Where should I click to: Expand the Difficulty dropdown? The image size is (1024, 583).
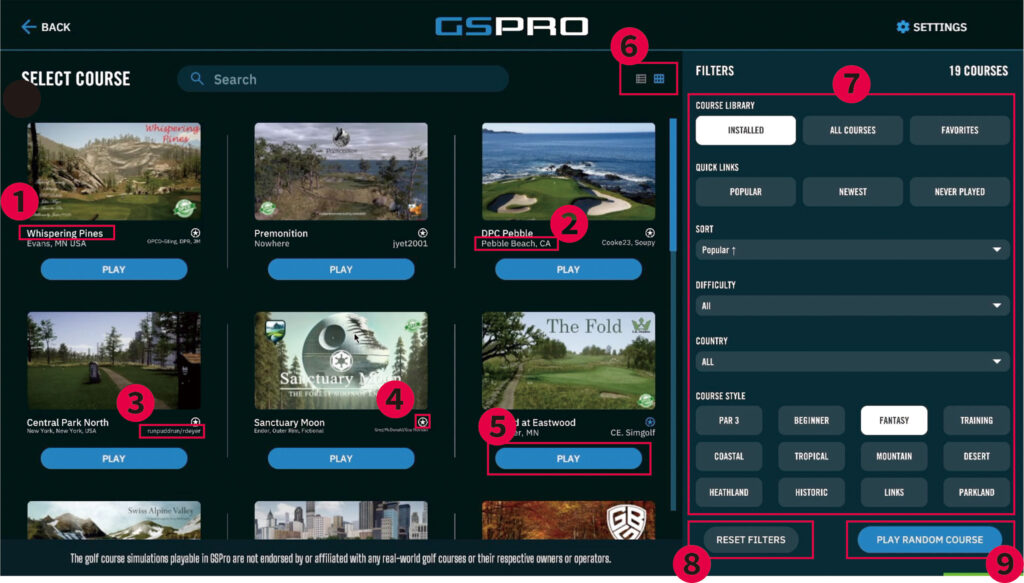853,306
